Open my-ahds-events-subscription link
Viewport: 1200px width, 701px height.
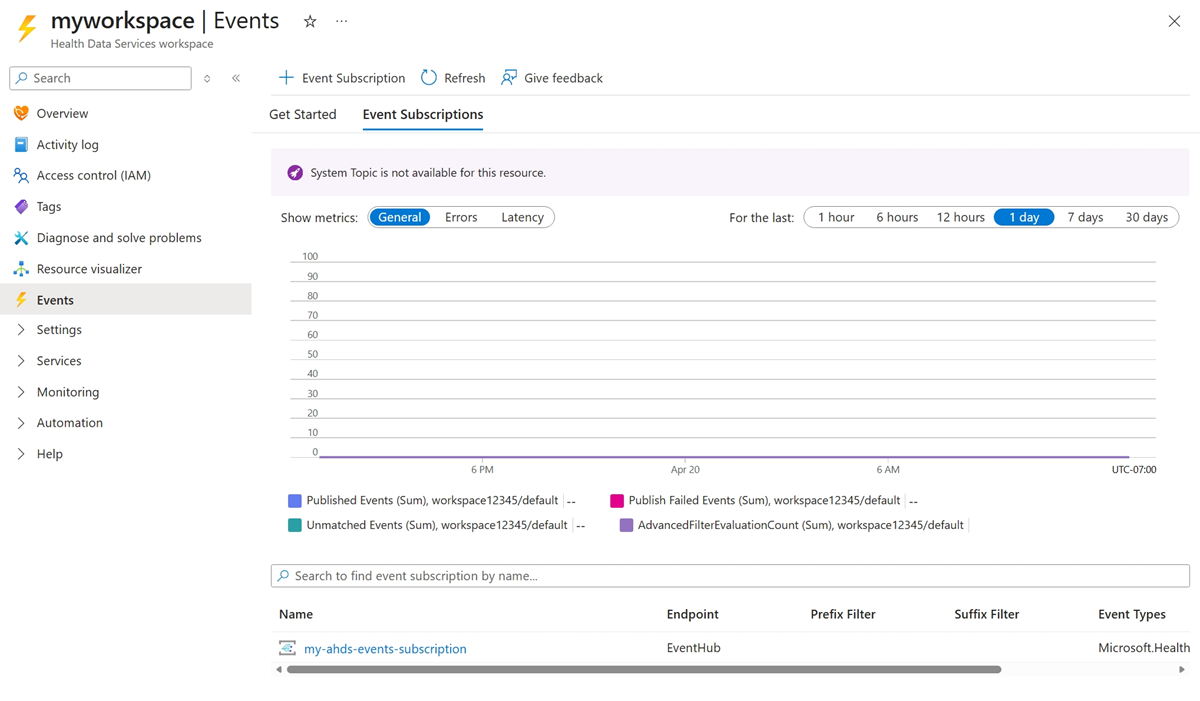pos(385,648)
